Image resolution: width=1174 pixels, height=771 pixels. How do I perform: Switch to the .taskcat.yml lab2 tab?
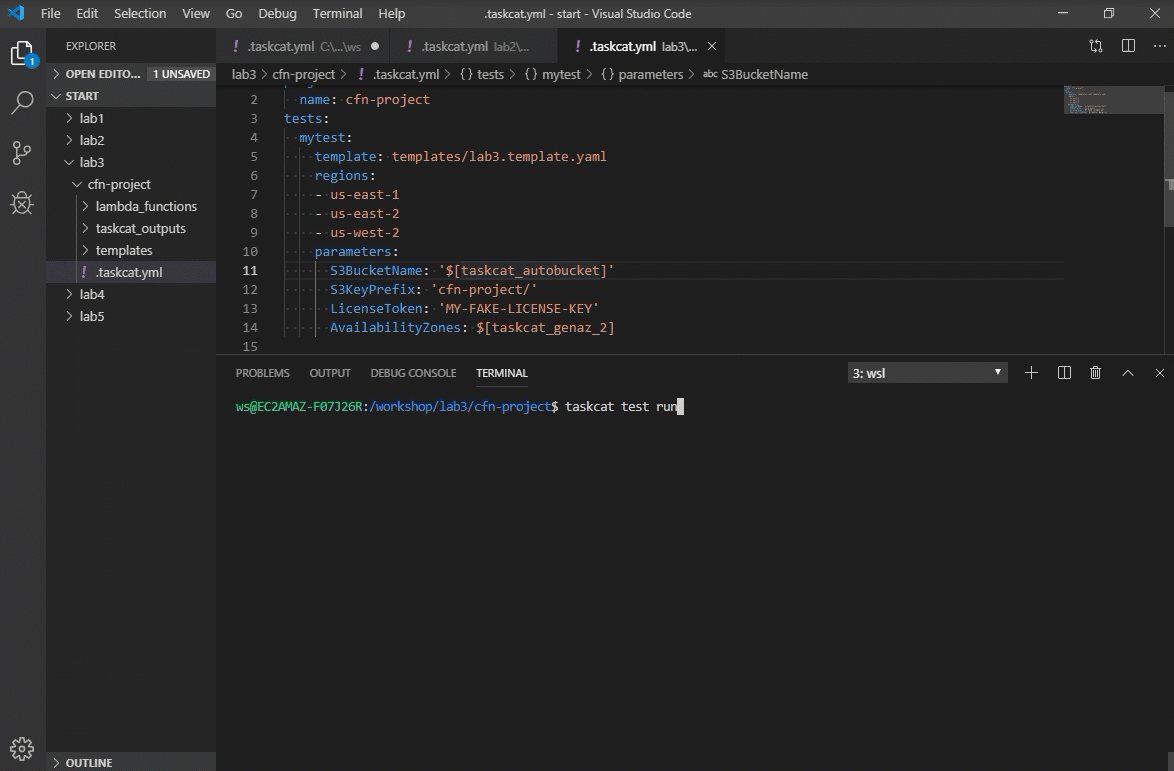click(473, 46)
